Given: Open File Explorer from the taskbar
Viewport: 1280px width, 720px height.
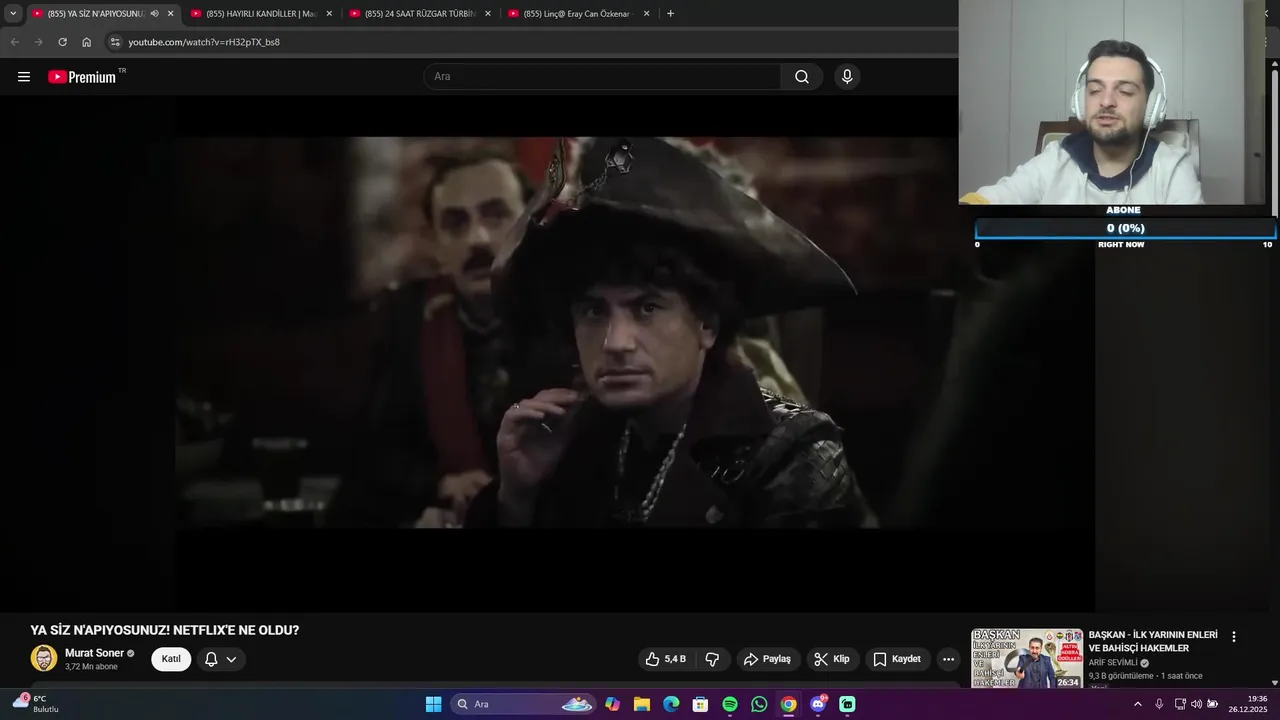Looking at the screenshot, I should coord(642,704).
